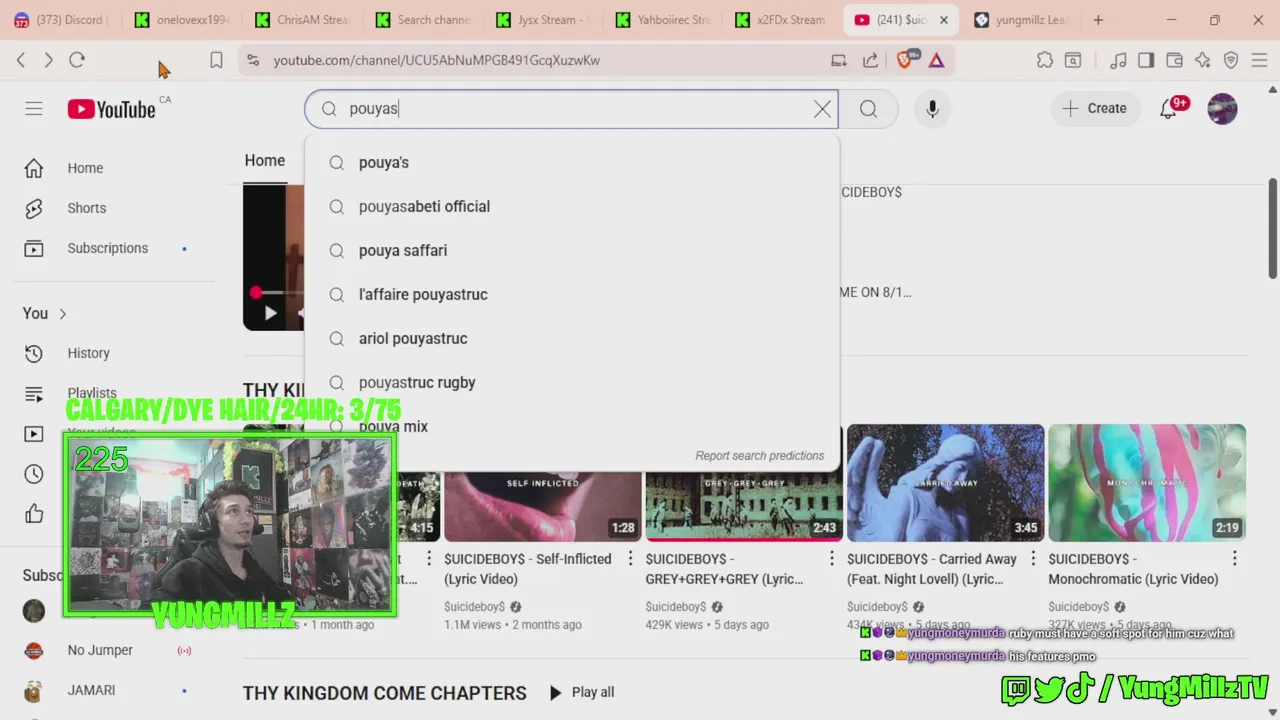Select "pouyasabeti official" suggestion
The width and height of the screenshot is (1280, 720).
pos(572,206)
